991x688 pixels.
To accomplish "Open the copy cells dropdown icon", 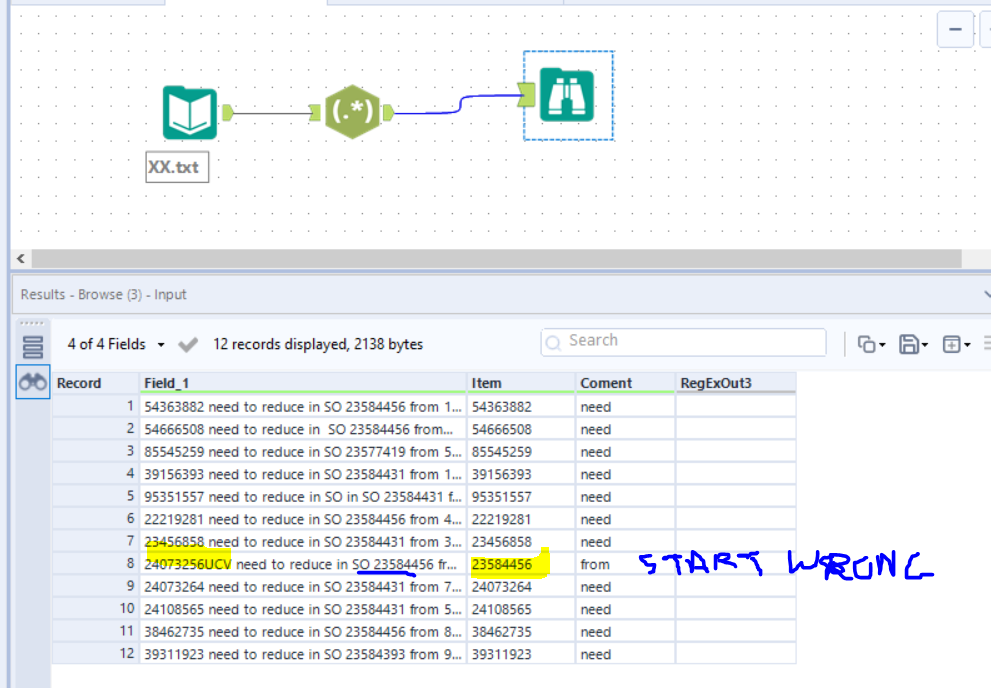I will pyautogui.click(x=872, y=344).
